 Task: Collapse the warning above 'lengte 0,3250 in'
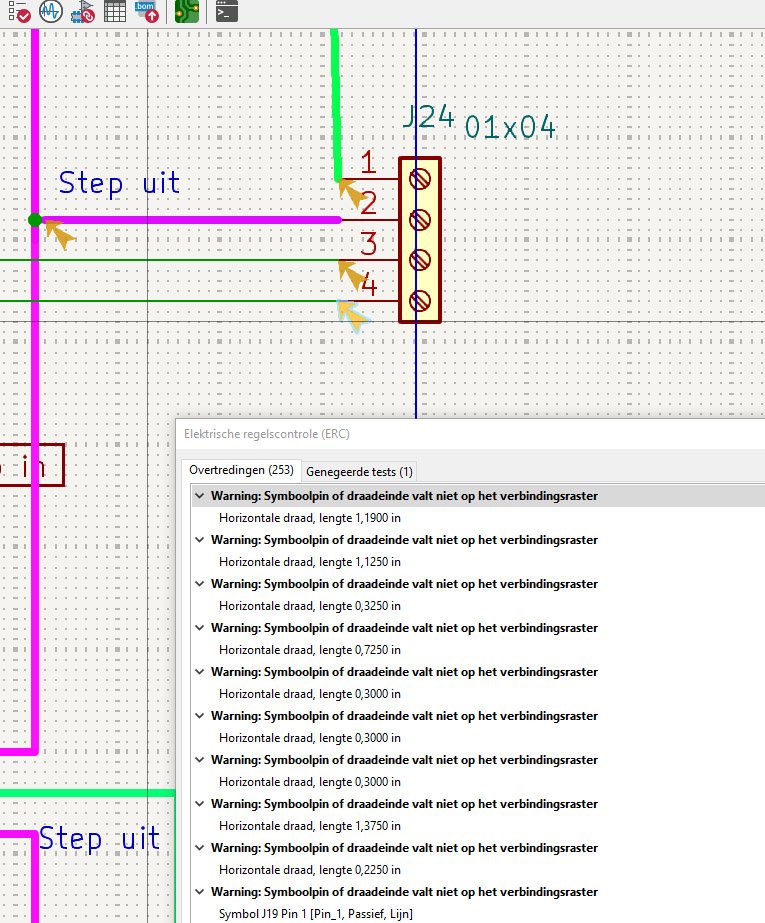pyautogui.click(x=200, y=584)
